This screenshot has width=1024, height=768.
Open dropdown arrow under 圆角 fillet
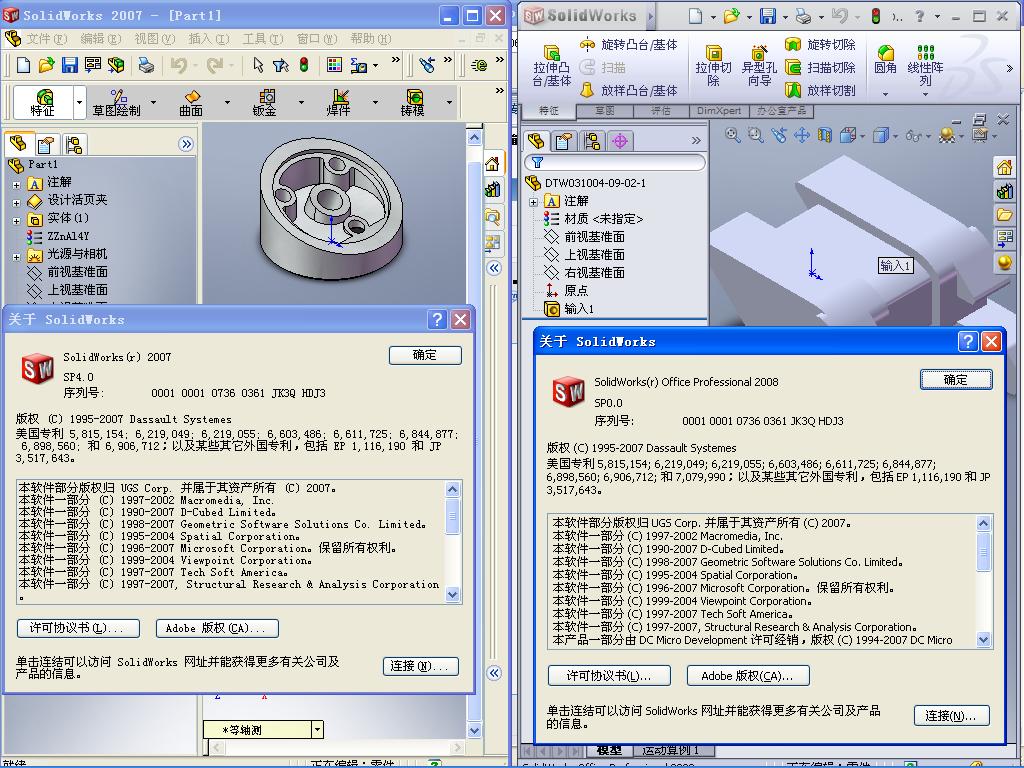click(886, 94)
